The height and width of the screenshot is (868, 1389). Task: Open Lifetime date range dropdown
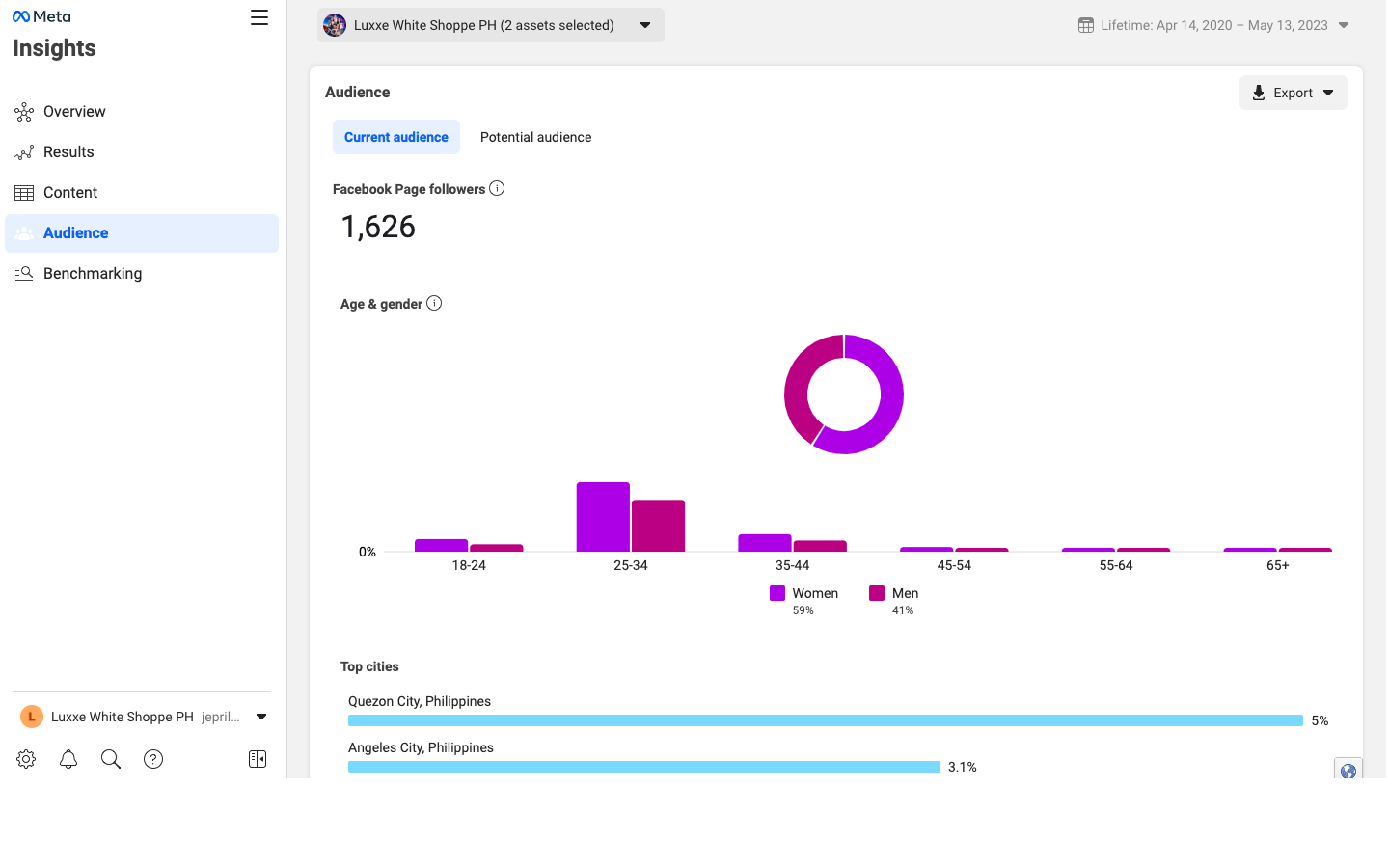tap(1214, 25)
